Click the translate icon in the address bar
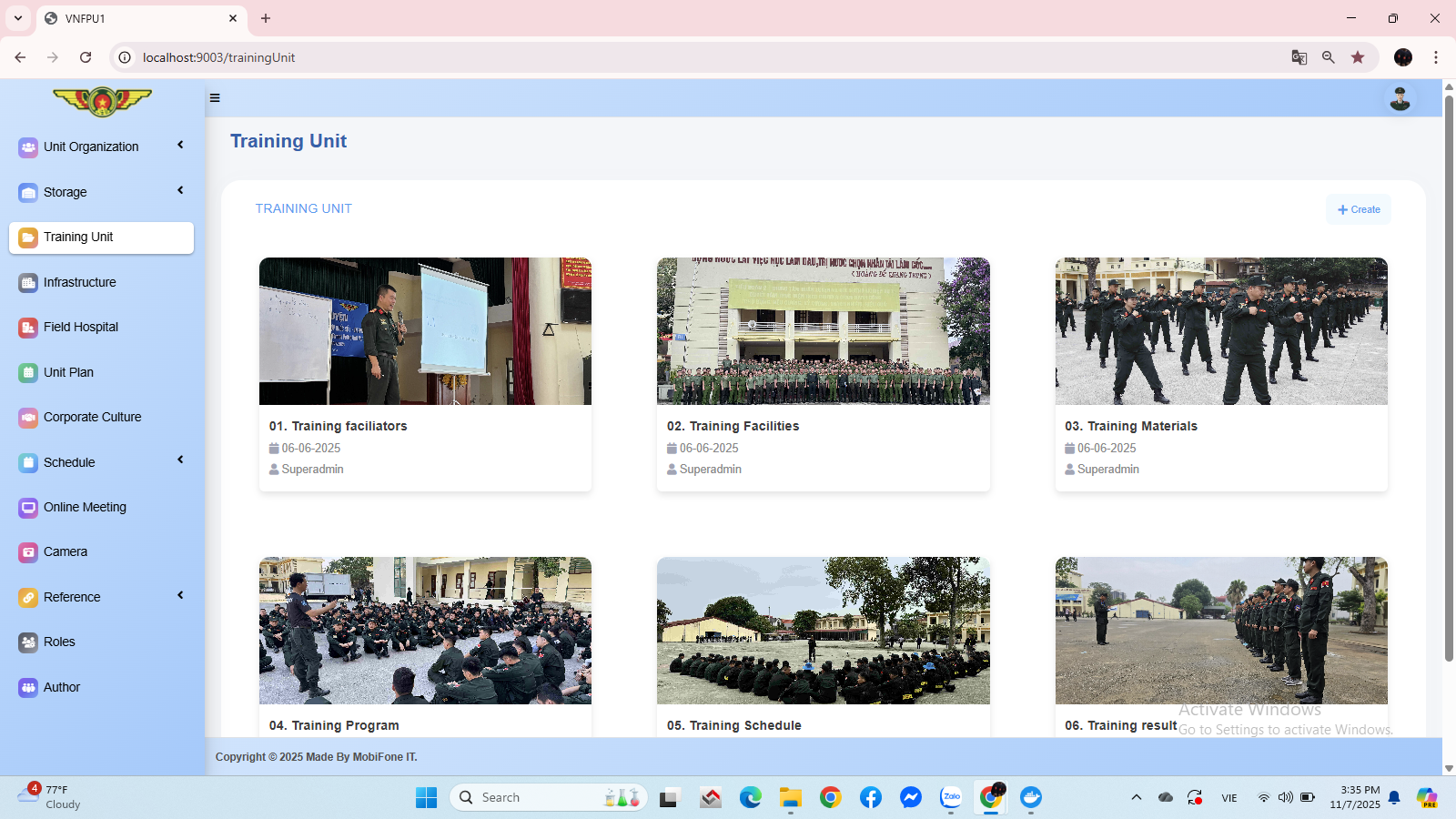The image size is (1456, 819). (x=1299, y=57)
